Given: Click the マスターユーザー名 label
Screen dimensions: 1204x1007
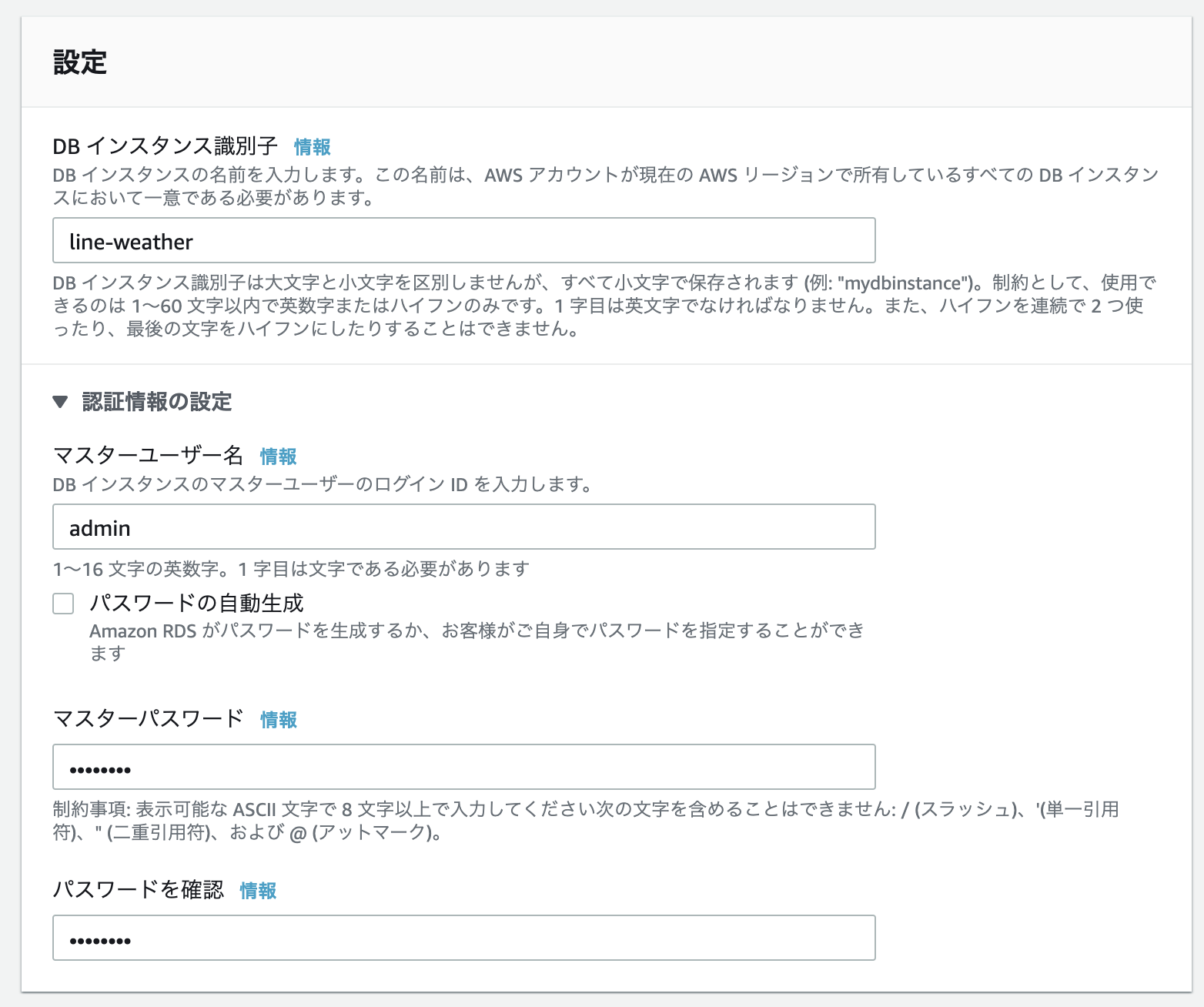Looking at the screenshot, I should coord(149,456).
